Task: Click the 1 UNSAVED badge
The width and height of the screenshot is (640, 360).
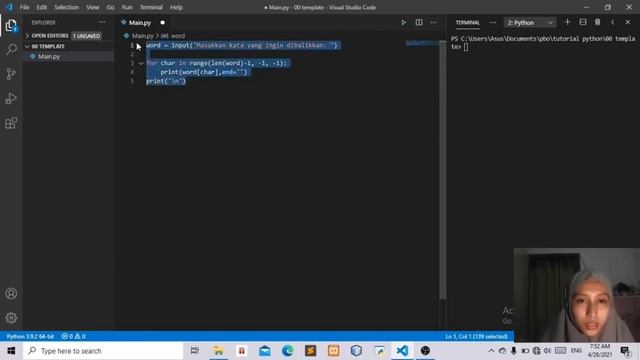Action: click(87, 36)
